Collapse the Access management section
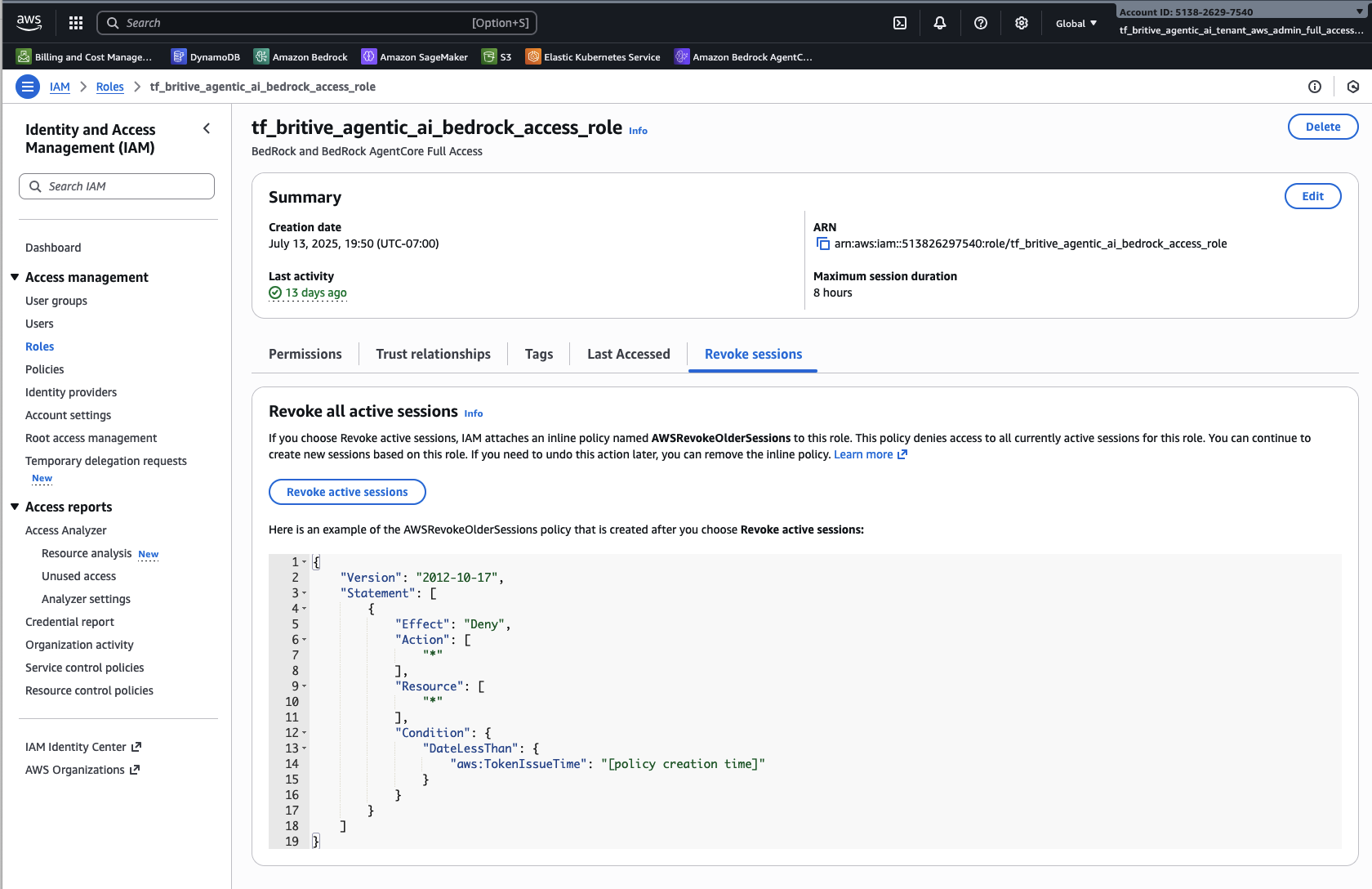 click(15, 278)
